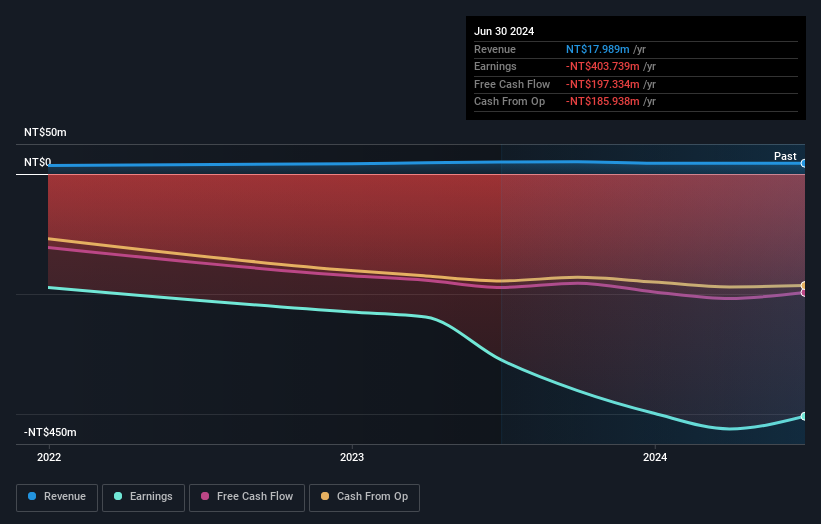The image size is (821, 524).
Task: Click the Revenue label in the tooltip
Action: [495, 49]
